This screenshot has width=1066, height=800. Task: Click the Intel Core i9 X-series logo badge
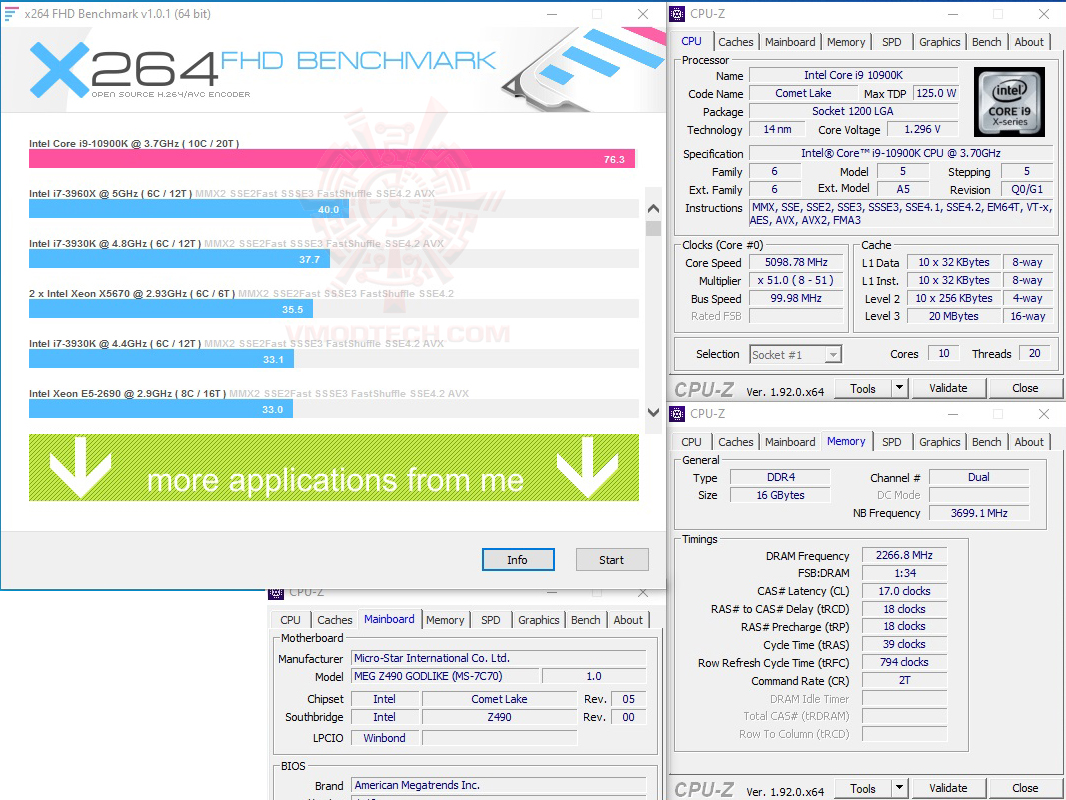1009,101
